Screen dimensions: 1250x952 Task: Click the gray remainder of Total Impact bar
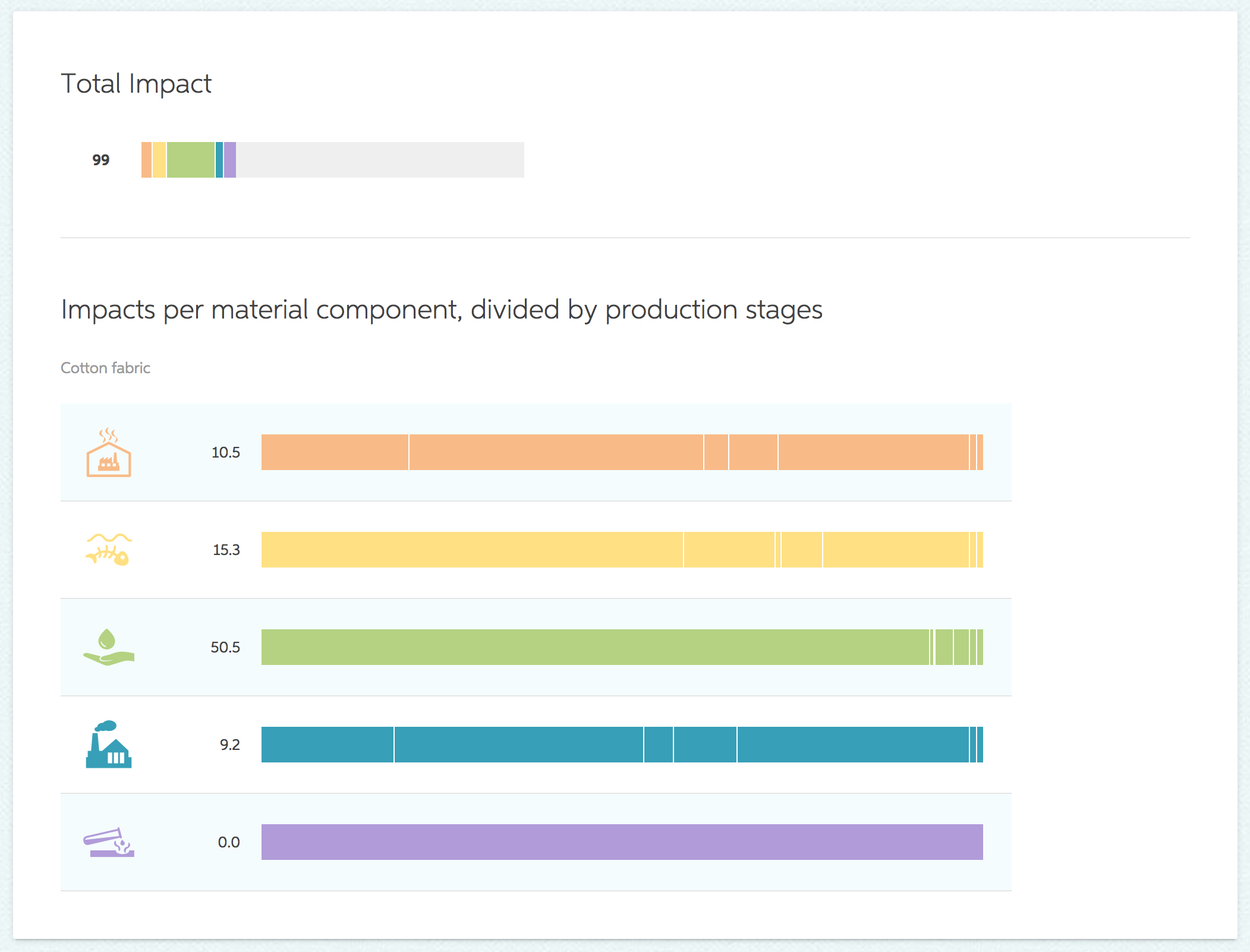point(380,160)
